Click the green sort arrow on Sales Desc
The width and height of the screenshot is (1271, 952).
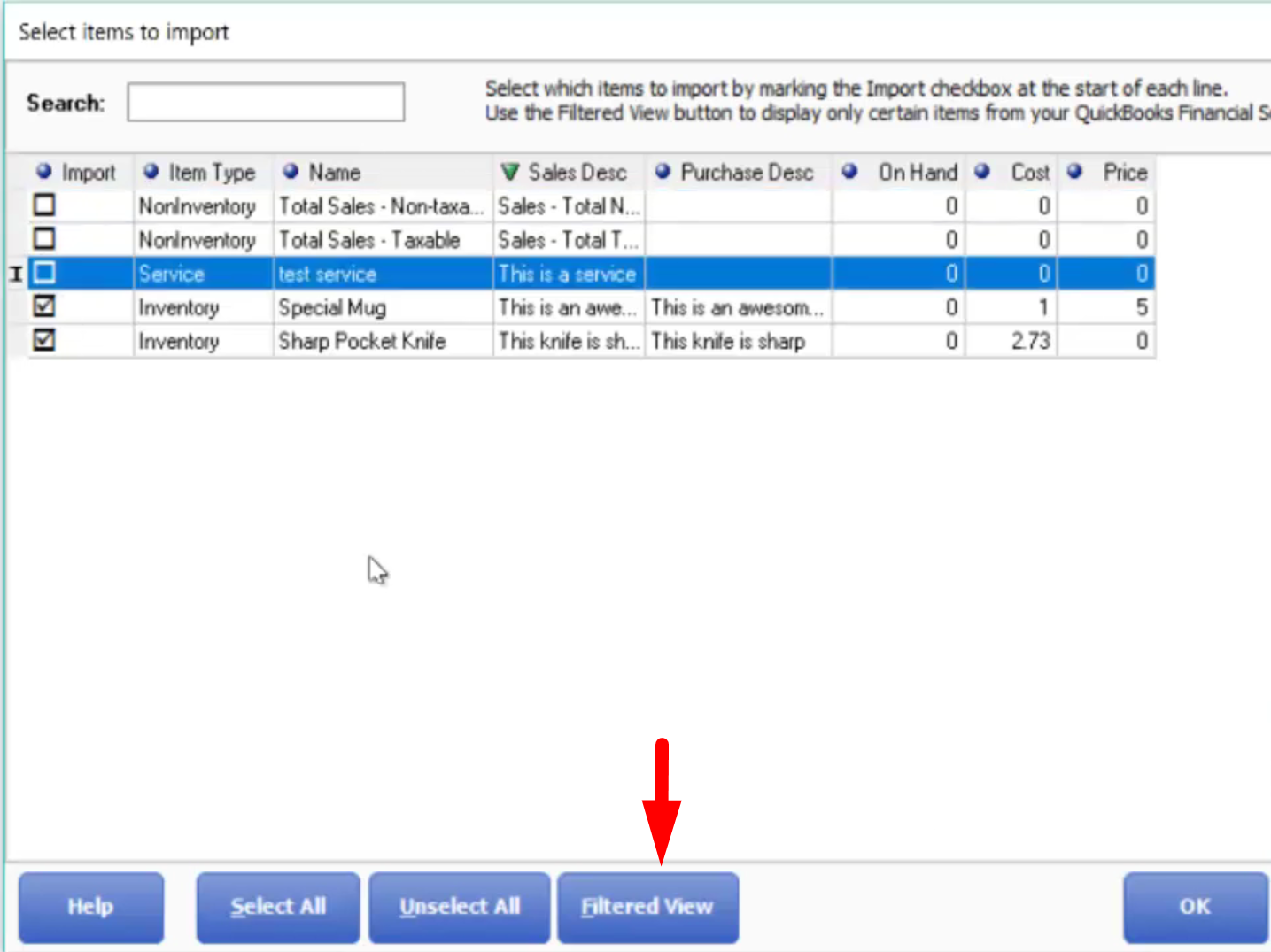pyautogui.click(x=510, y=171)
